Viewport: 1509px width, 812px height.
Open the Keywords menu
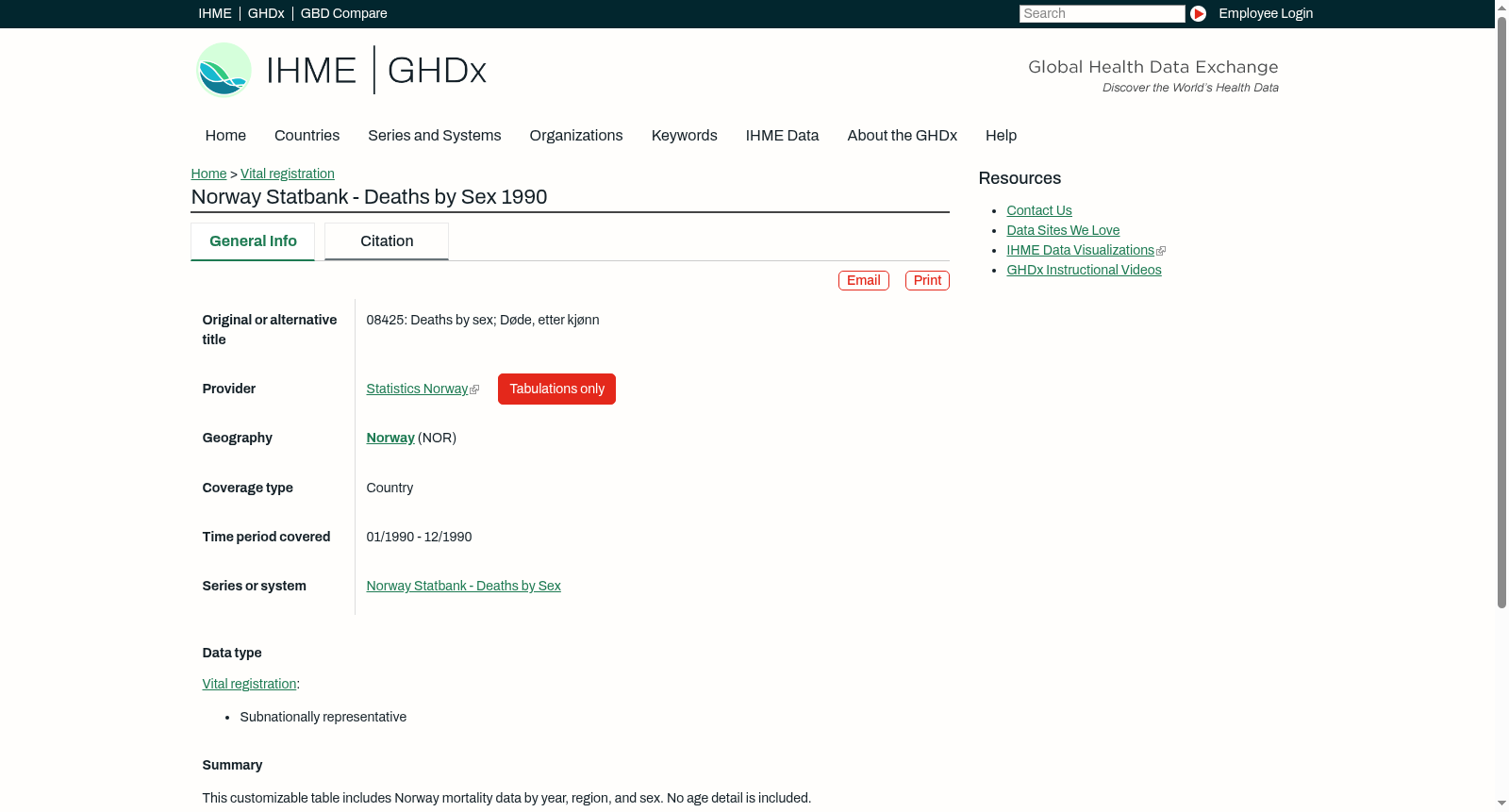[x=684, y=136]
